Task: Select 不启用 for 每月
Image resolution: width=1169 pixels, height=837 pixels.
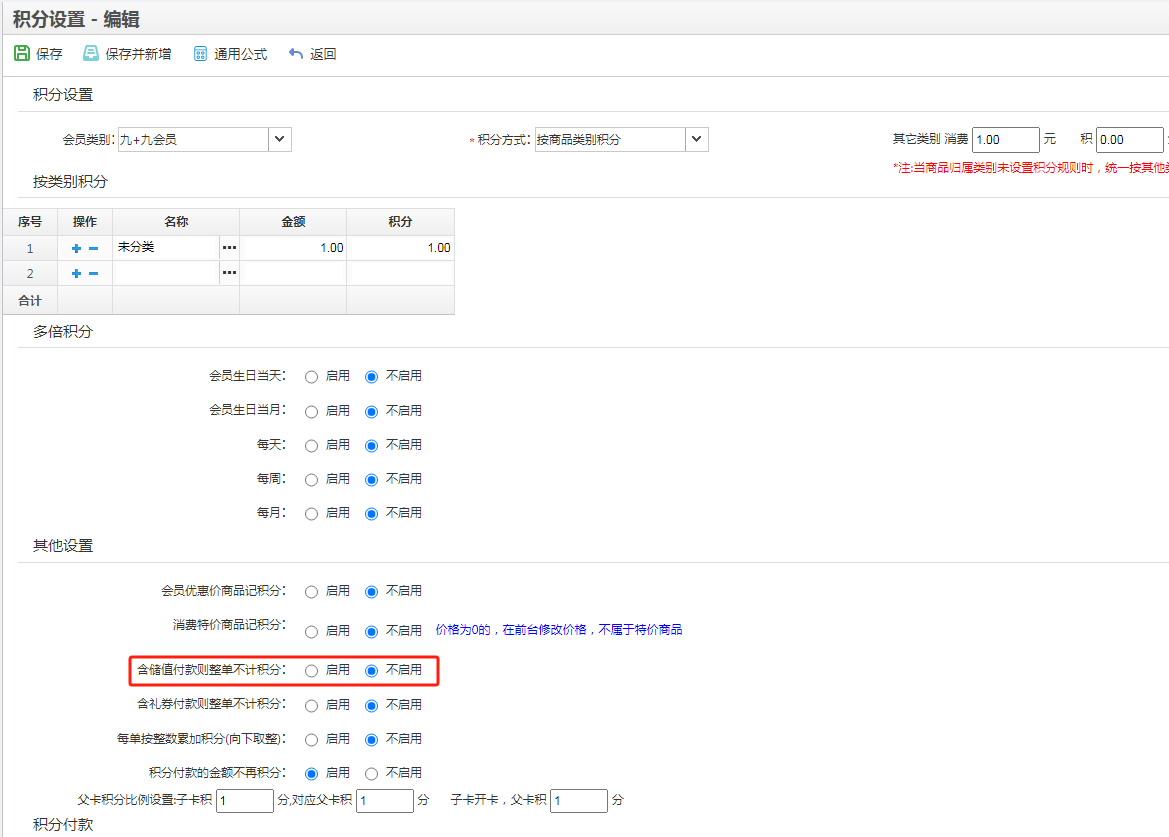Action: [371, 514]
